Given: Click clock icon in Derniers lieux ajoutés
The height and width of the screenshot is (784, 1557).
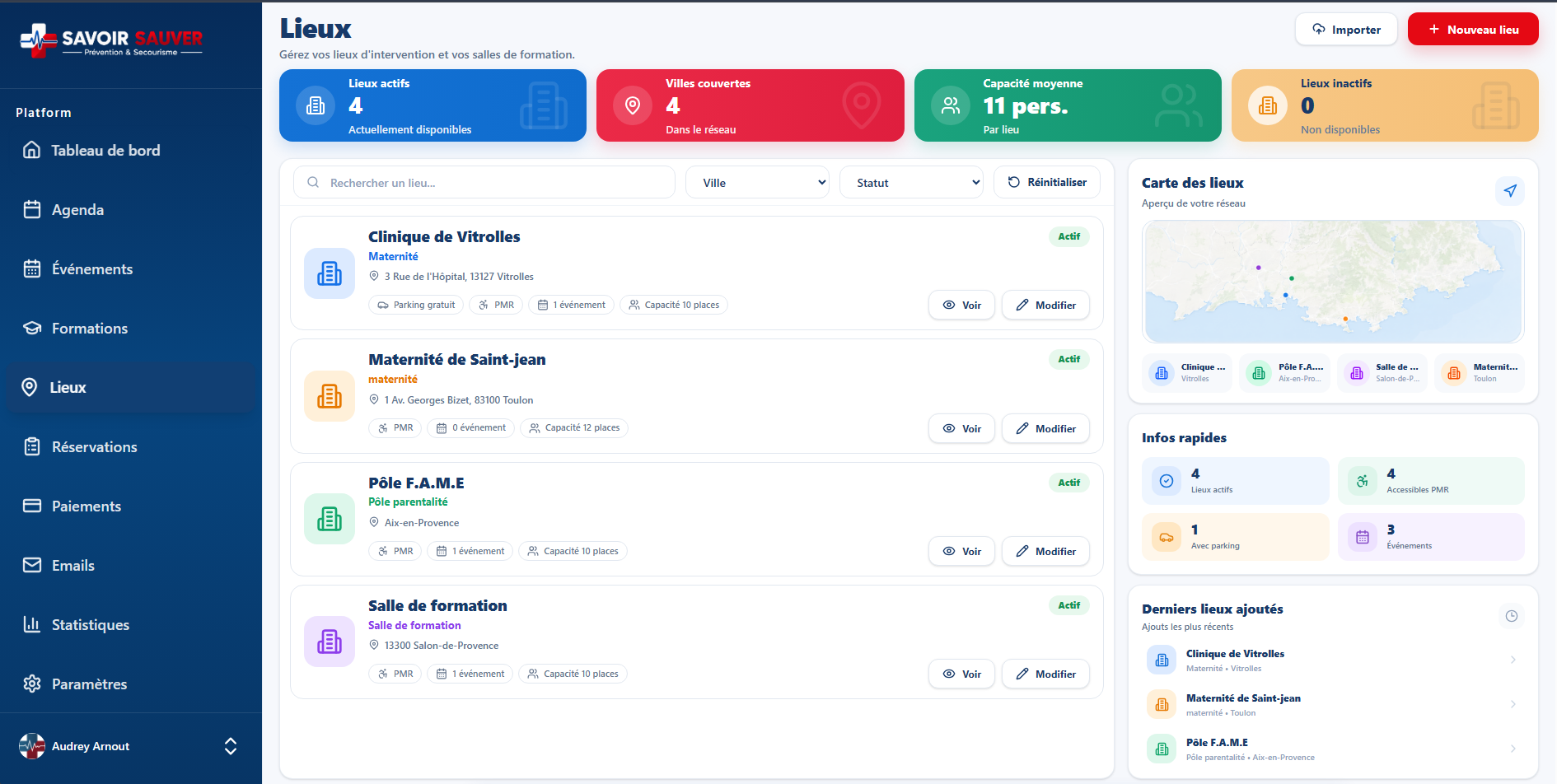Looking at the screenshot, I should point(1512,616).
